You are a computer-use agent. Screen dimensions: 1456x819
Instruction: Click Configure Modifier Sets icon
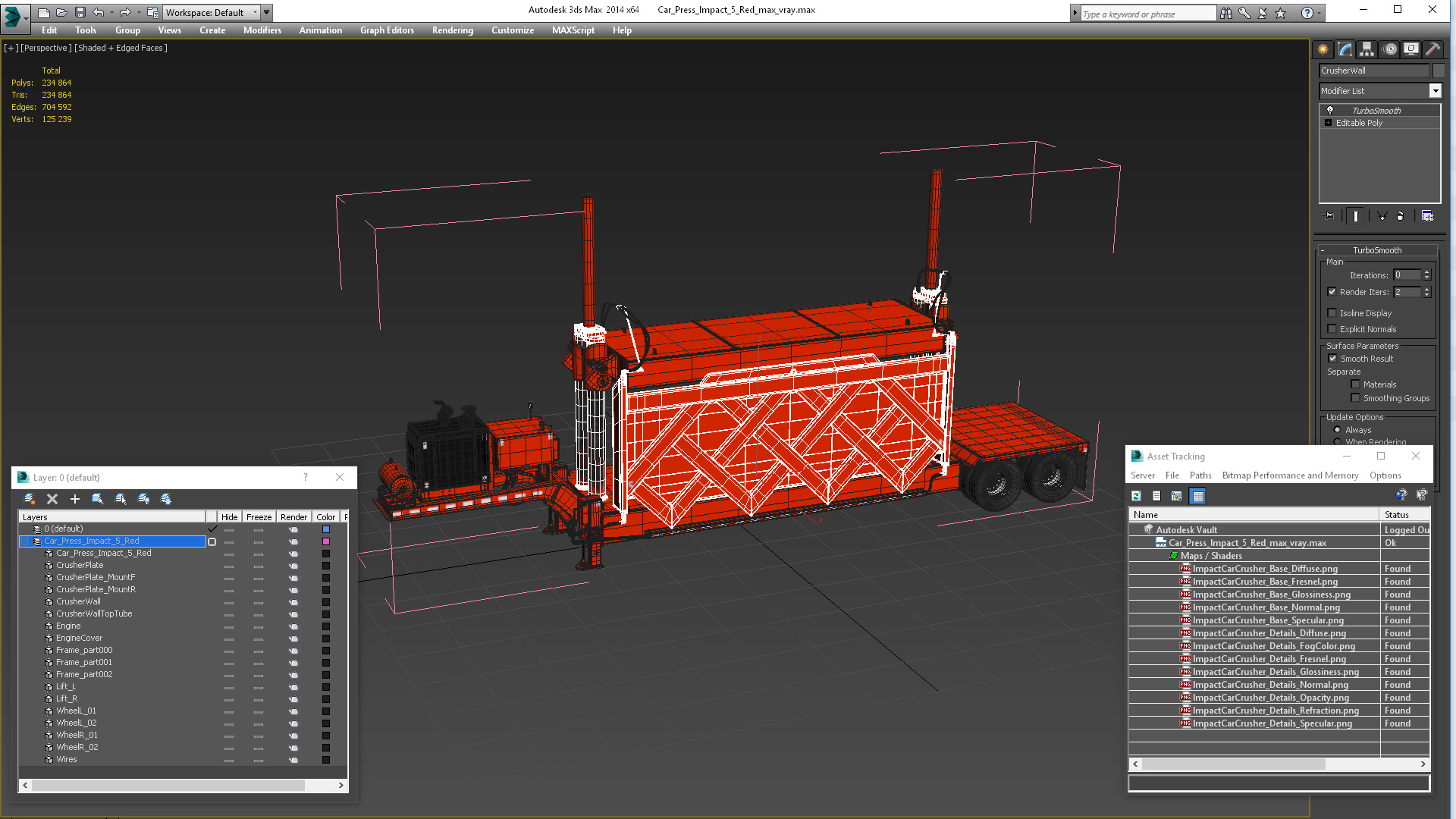[x=1427, y=216]
